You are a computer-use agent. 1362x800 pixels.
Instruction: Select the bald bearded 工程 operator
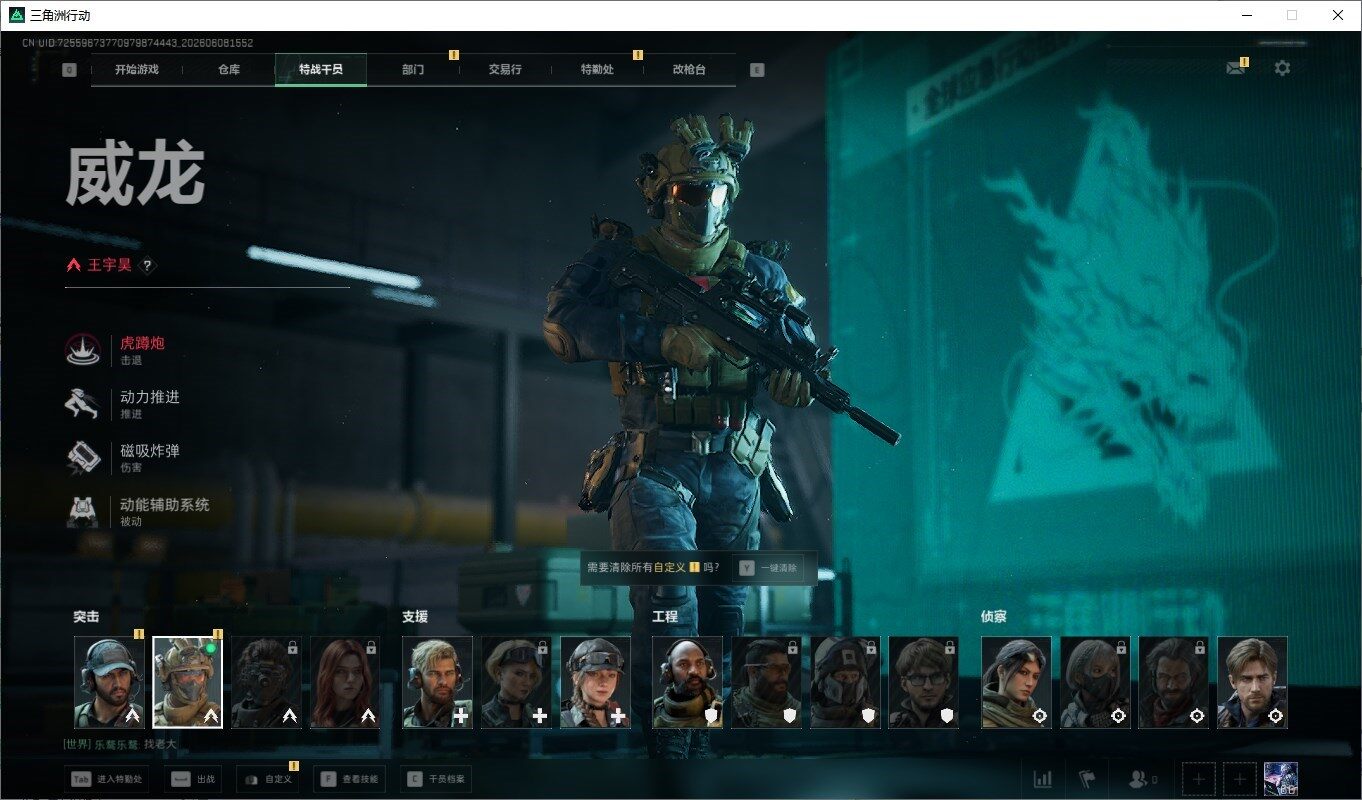[687, 682]
